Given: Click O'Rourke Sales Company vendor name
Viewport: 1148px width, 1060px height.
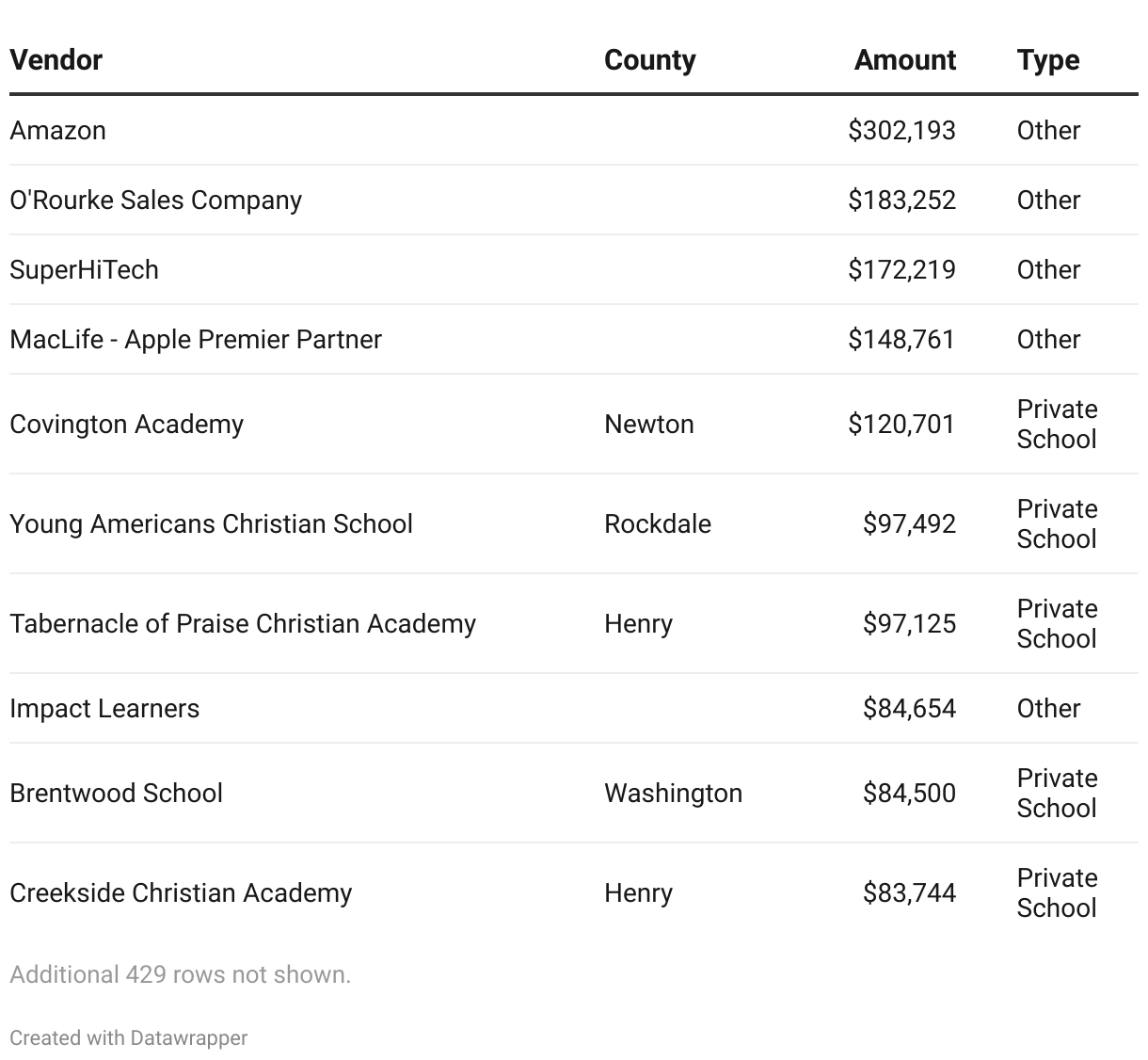Looking at the screenshot, I should 156,201.
